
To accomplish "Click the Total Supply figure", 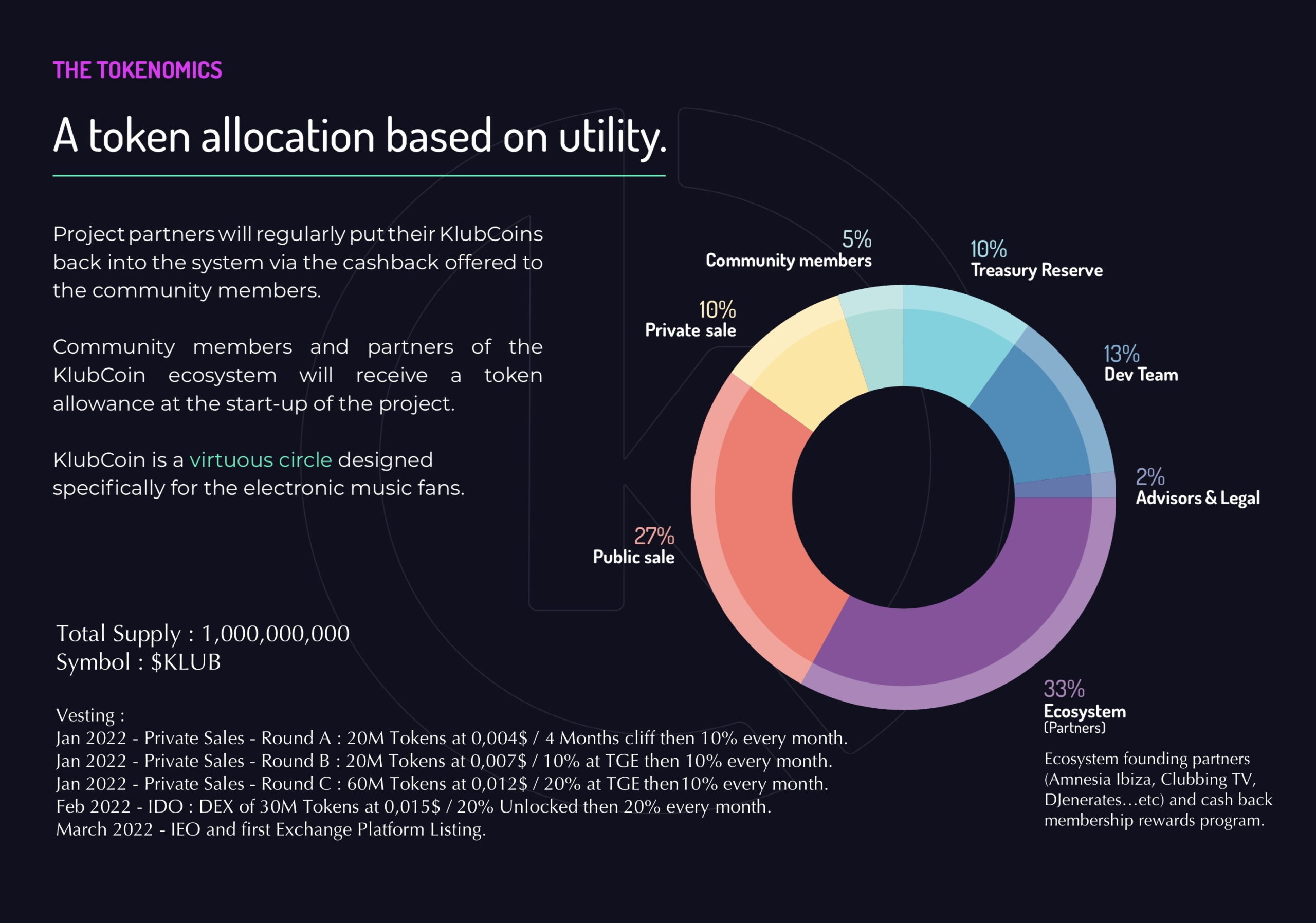I will click(204, 633).
